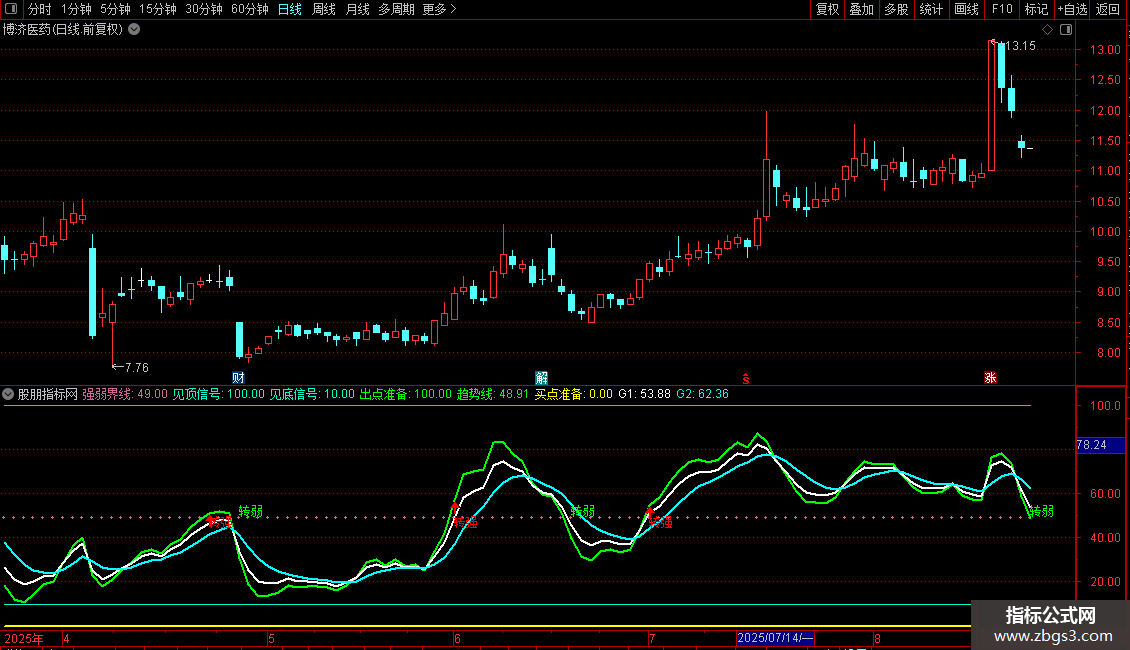Open 多周期 multi-period view
The image size is (1130, 650).
coord(396,9)
